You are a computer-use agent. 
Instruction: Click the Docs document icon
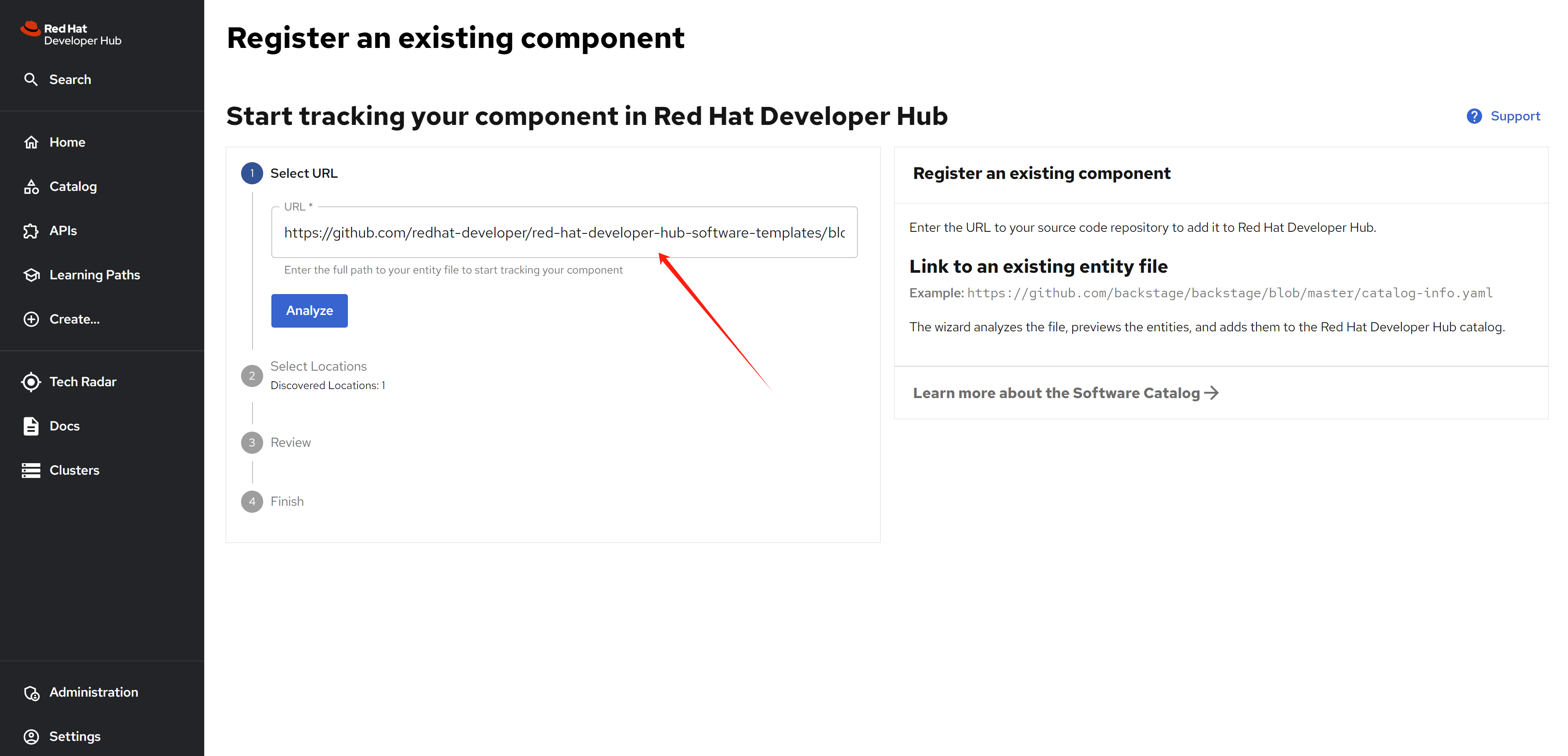pyautogui.click(x=31, y=426)
